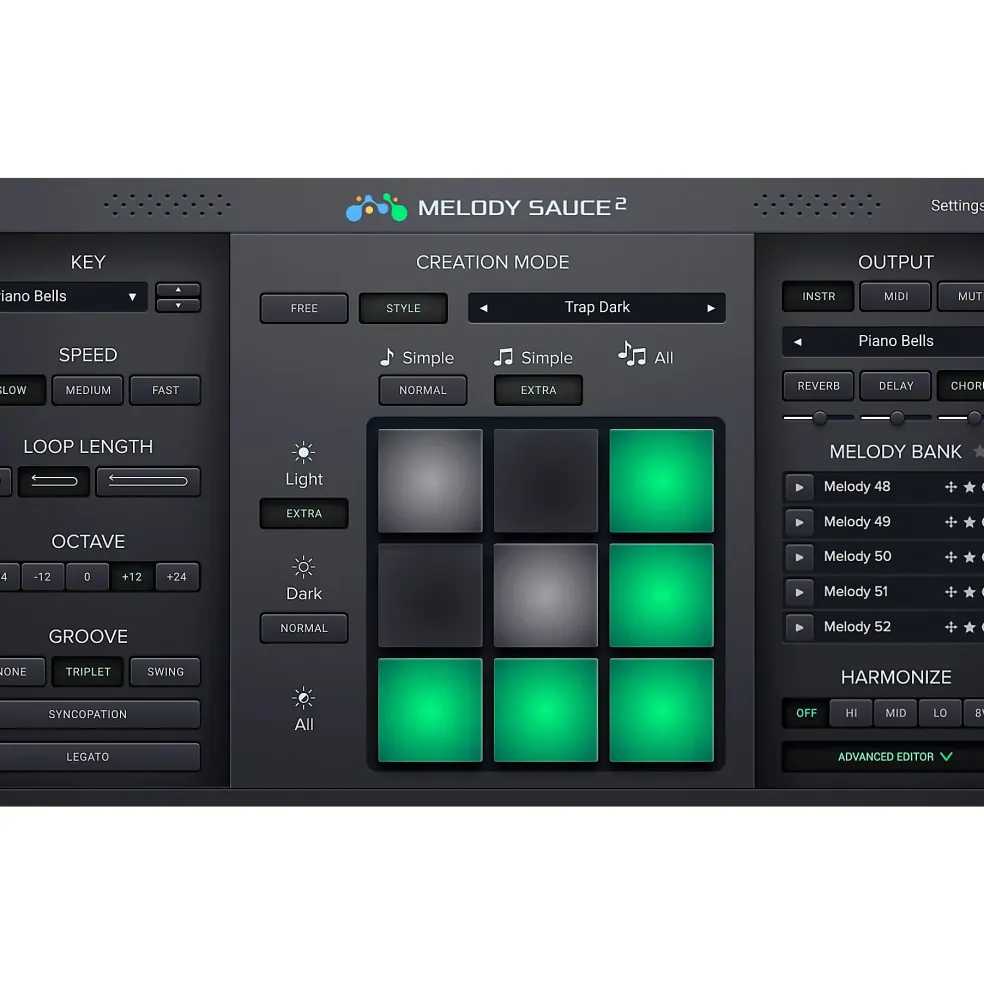This screenshot has width=984, height=985.
Task: Favorite Melody 52 with the star icon
Action: [x=970, y=627]
